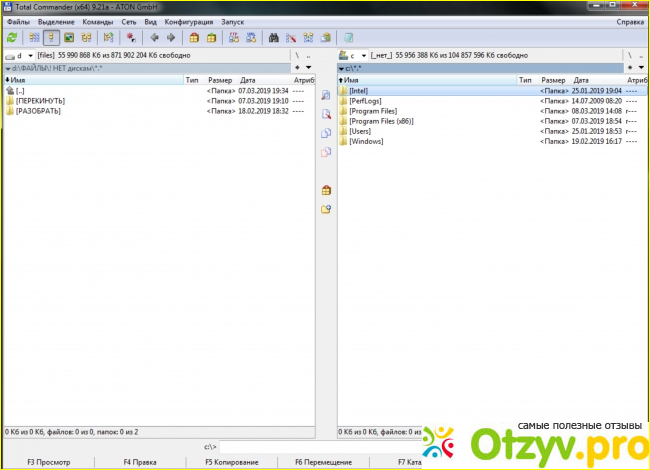650x470 pixels.
Task: Click the binoculars search files icon
Action: [x=273, y=37]
